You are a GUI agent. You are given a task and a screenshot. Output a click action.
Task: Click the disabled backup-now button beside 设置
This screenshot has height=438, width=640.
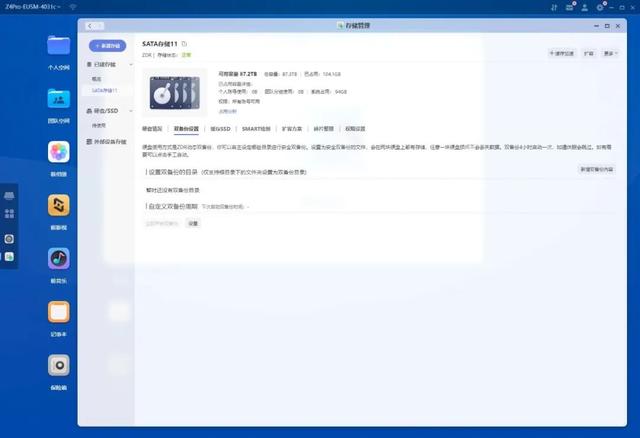(162, 223)
